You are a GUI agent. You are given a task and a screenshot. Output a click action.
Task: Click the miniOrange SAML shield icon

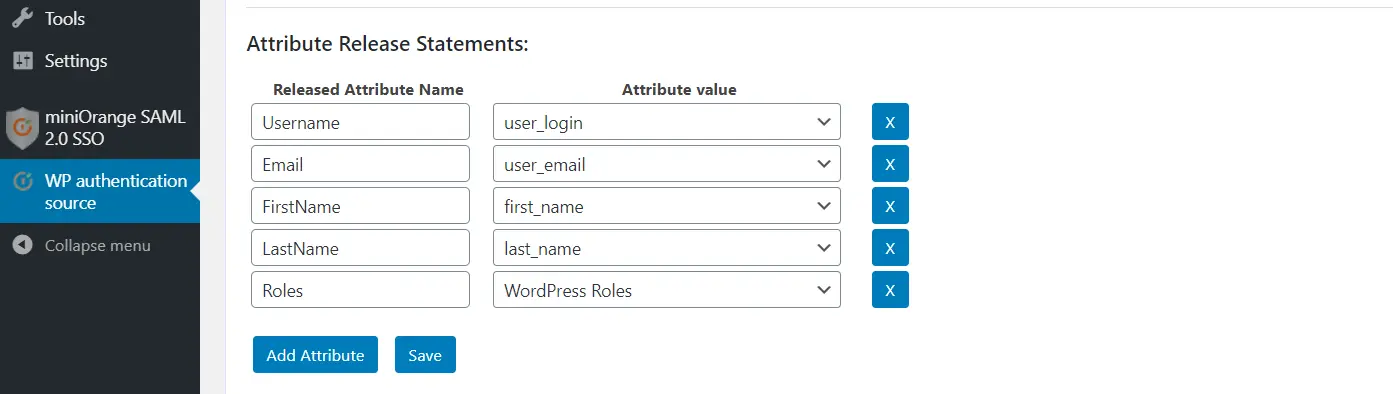22,128
